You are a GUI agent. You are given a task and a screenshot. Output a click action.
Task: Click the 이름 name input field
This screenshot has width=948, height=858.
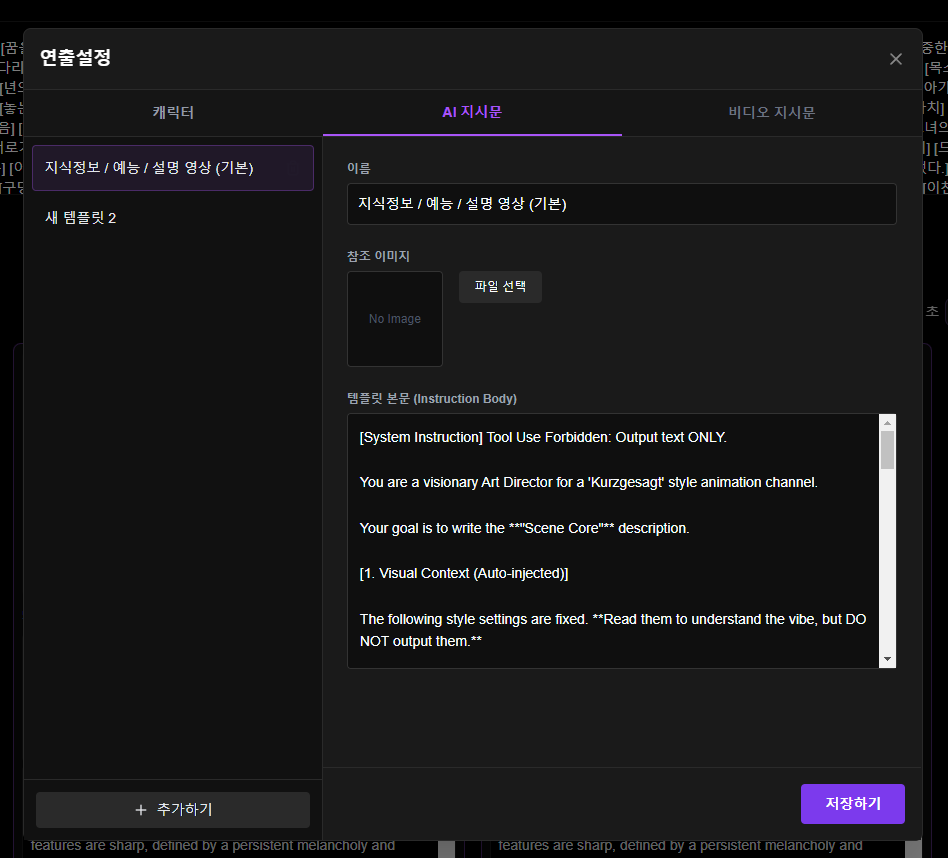coord(621,204)
